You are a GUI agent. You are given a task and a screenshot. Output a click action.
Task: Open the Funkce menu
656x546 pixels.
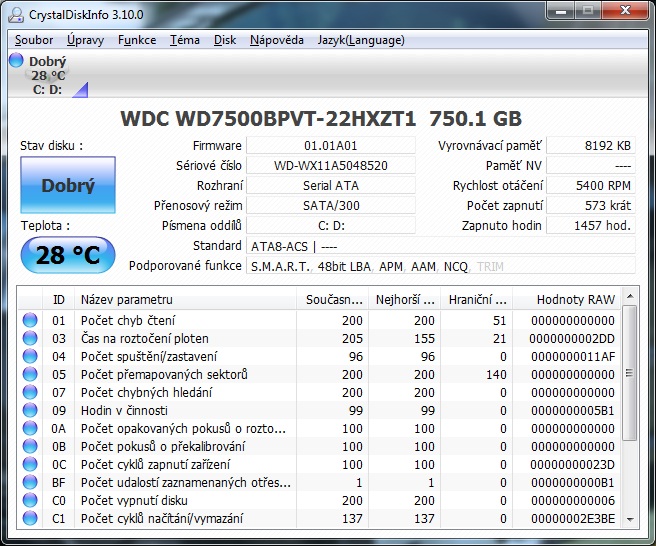pyautogui.click(x=136, y=40)
